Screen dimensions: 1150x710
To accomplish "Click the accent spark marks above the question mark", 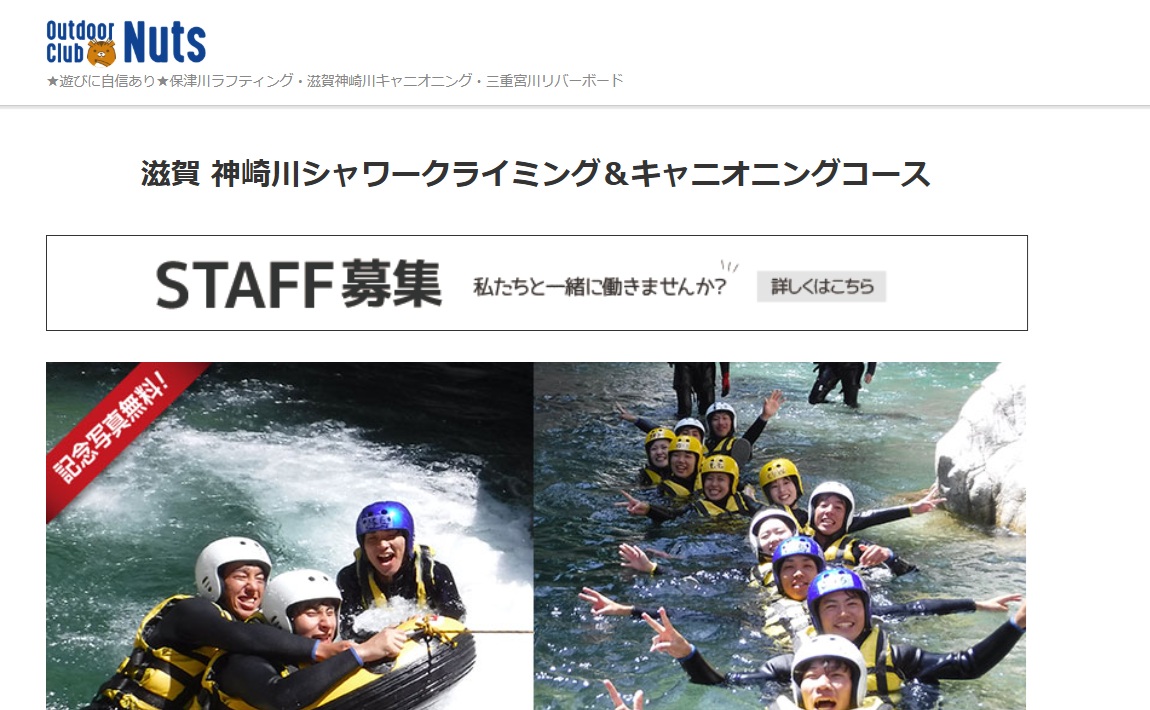I will pyautogui.click(x=729, y=266).
